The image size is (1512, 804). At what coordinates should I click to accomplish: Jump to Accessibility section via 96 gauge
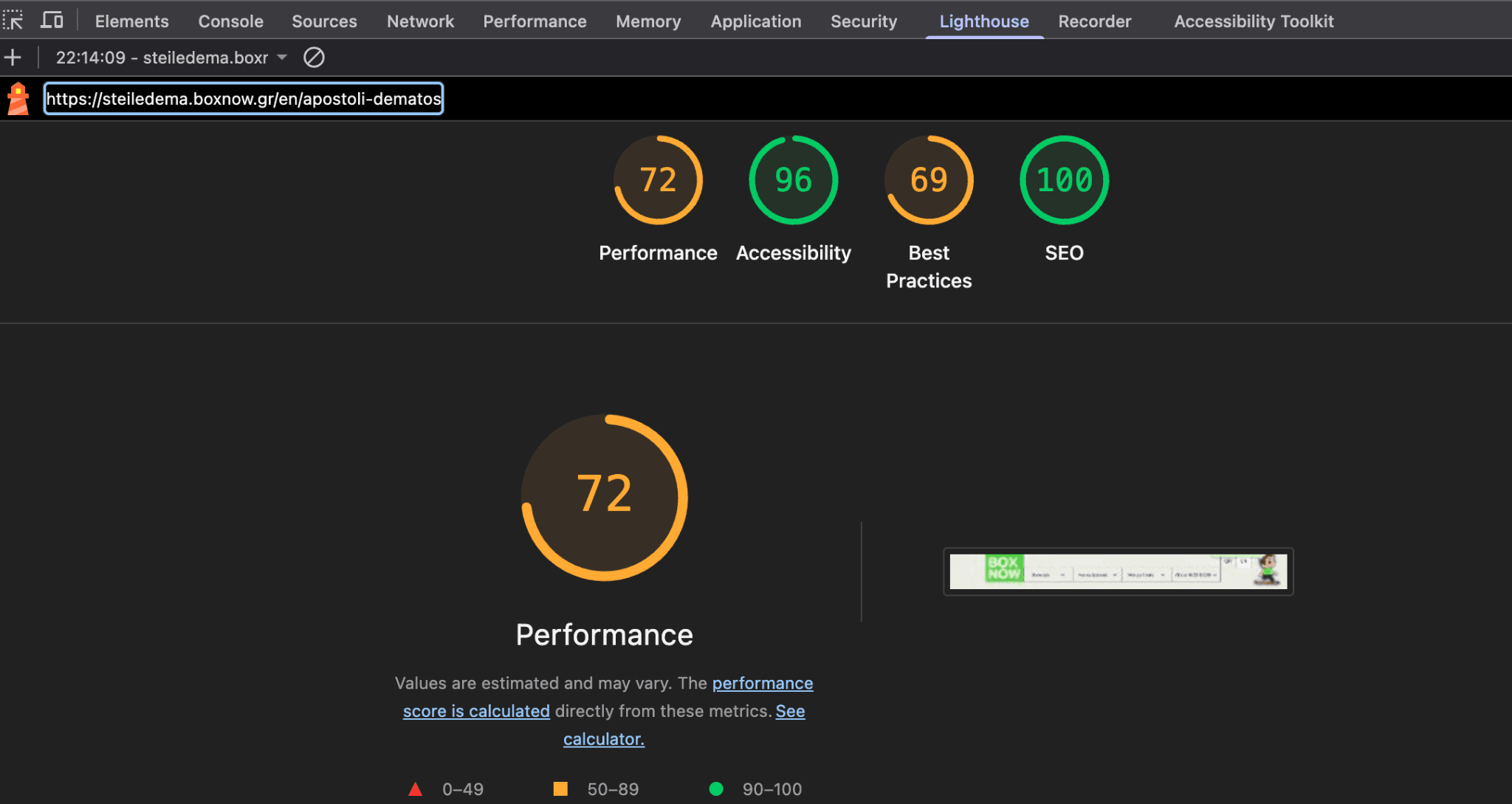click(x=794, y=180)
